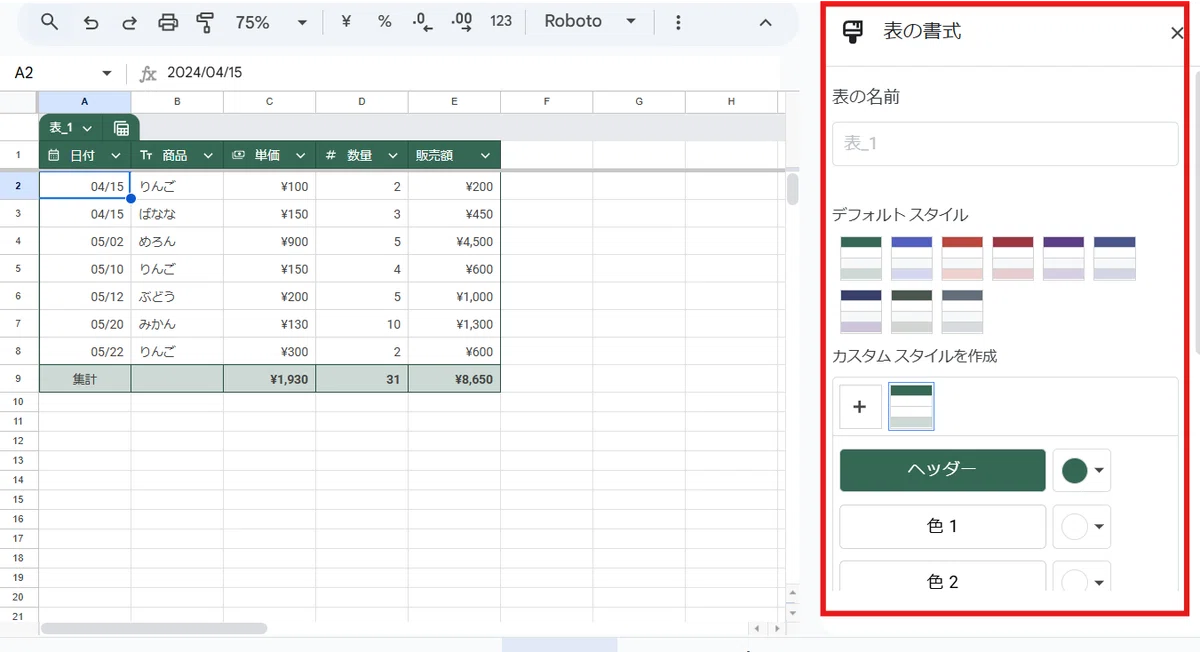Click the 色 2 button
1200x652 pixels.
point(943,577)
